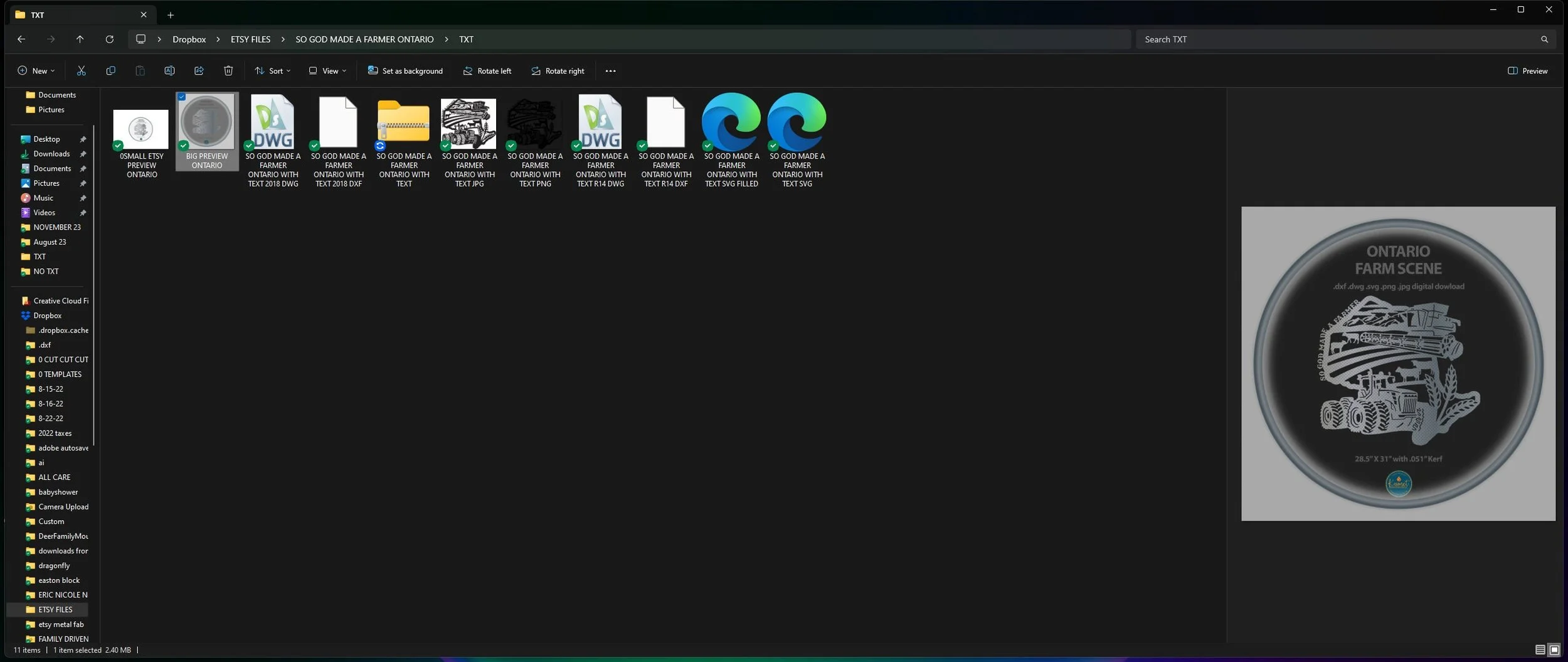
Task: Toggle the Preview pane button
Action: [x=1527, y=71]
